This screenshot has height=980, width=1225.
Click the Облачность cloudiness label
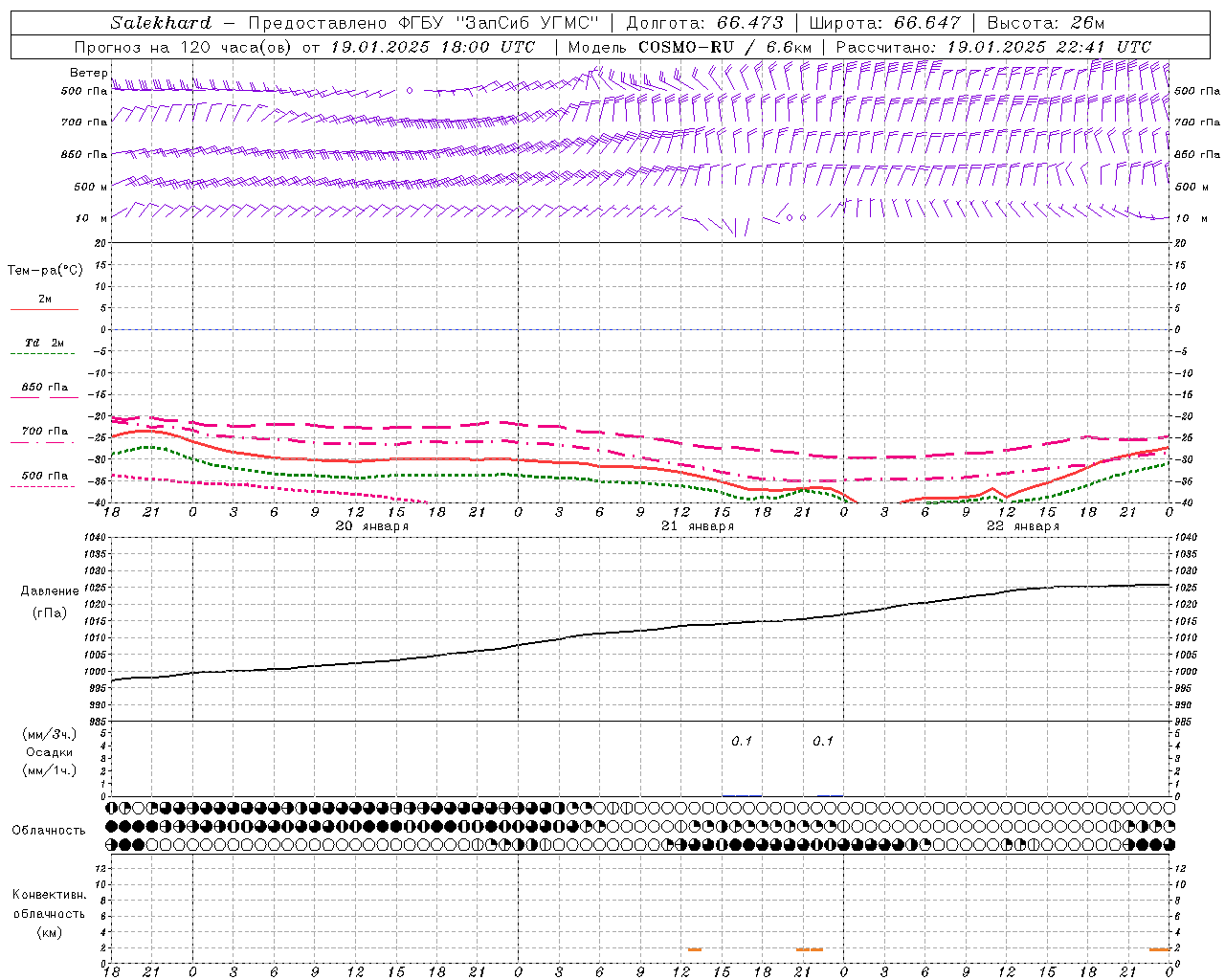49,831
